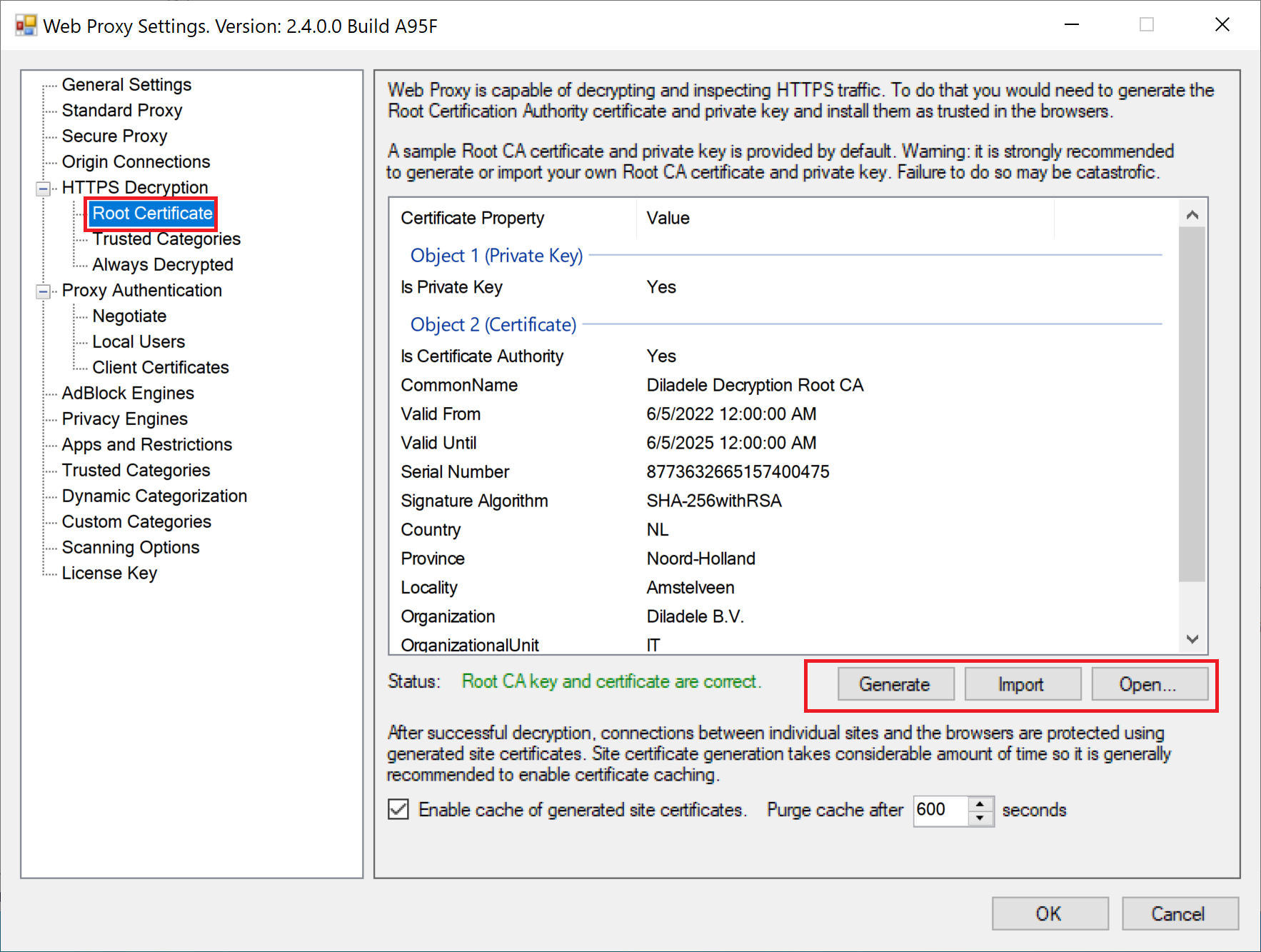Click the Diladele B.V. organization value

695,616
